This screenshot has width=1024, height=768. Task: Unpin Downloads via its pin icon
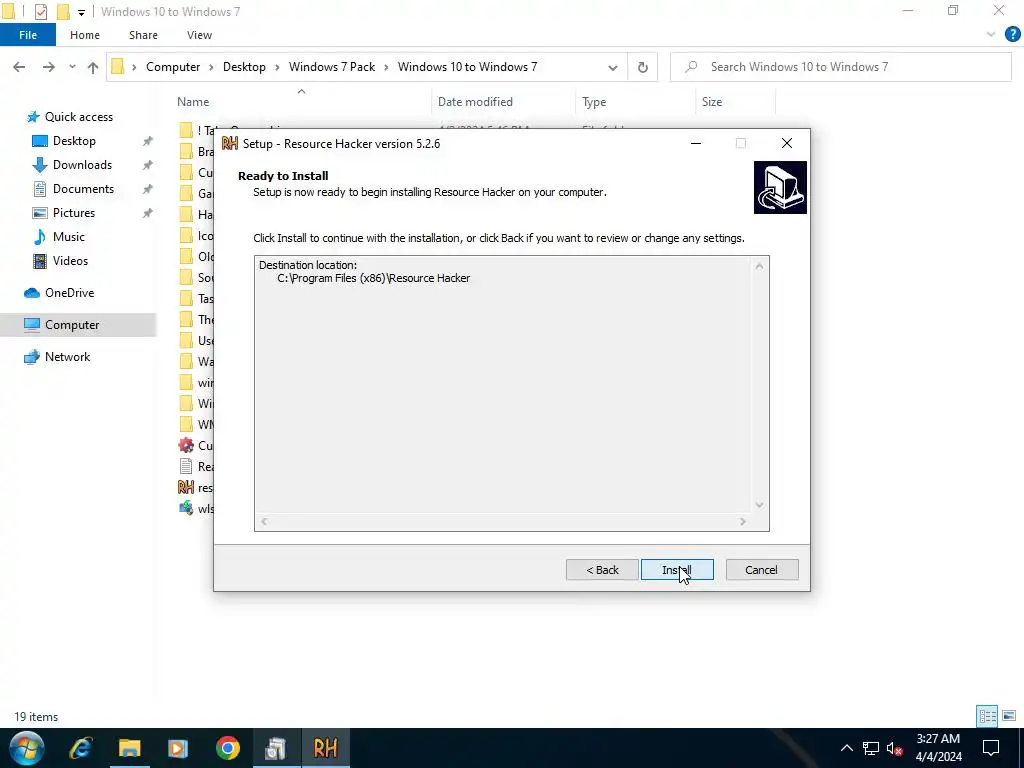(148, 165)
